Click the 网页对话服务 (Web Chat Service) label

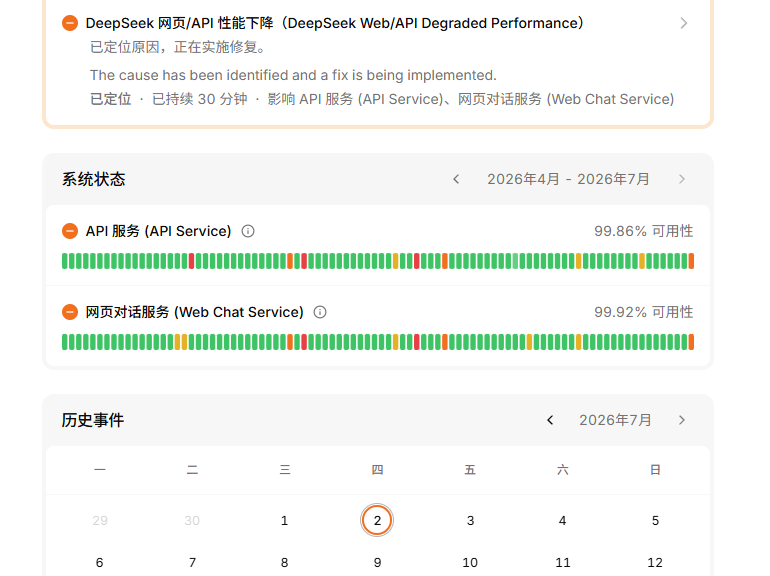(x=194, y=312)
